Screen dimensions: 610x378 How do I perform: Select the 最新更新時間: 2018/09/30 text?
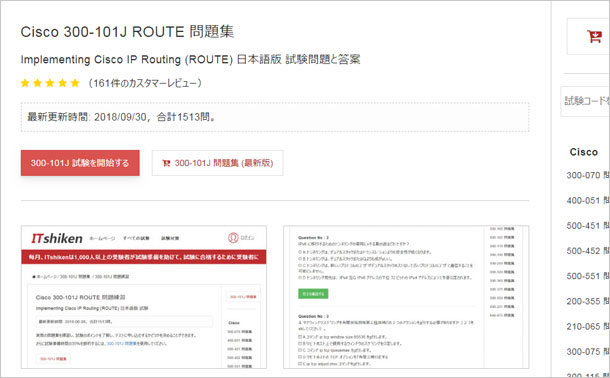[x=88, y=117]
